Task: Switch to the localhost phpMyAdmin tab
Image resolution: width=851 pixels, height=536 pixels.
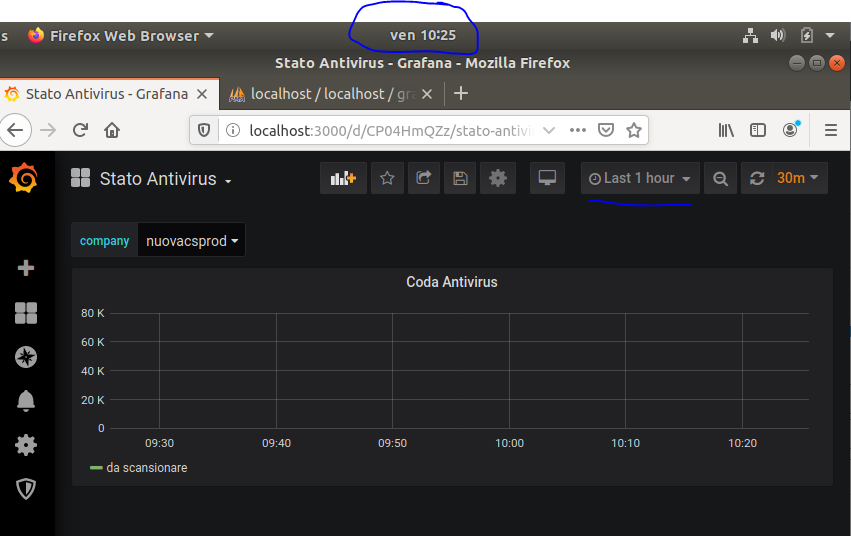Action: (x=333, y=94)
